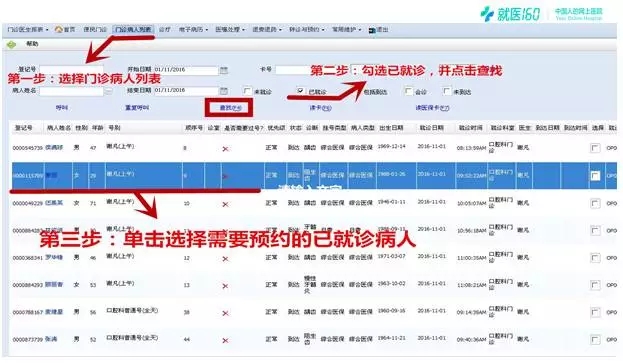Click the 登记号 input field

tap(72, 70)
